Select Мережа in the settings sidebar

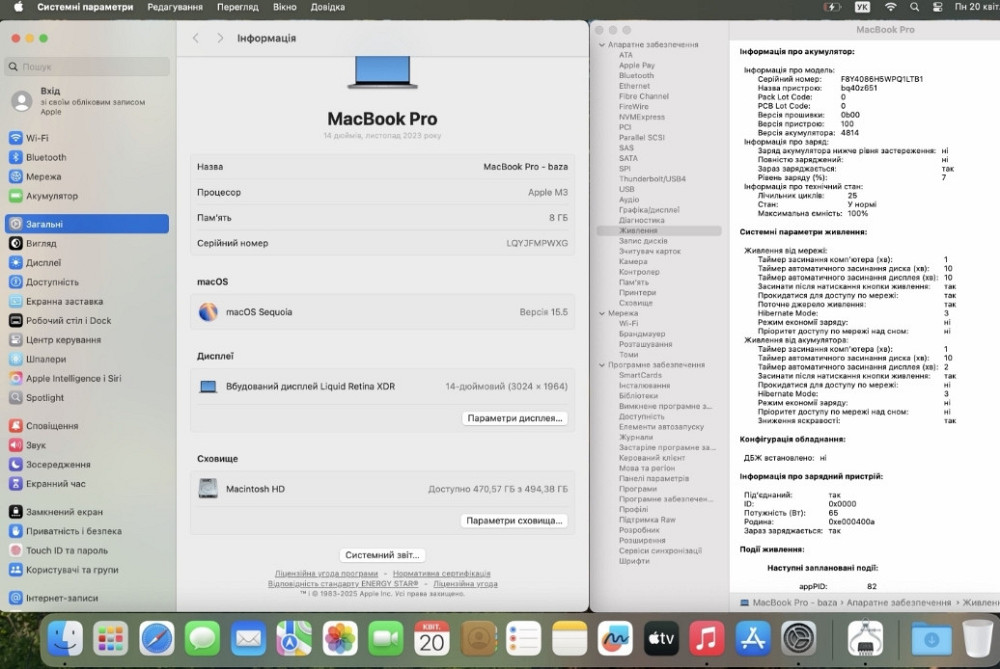click(x=36, y=177)
